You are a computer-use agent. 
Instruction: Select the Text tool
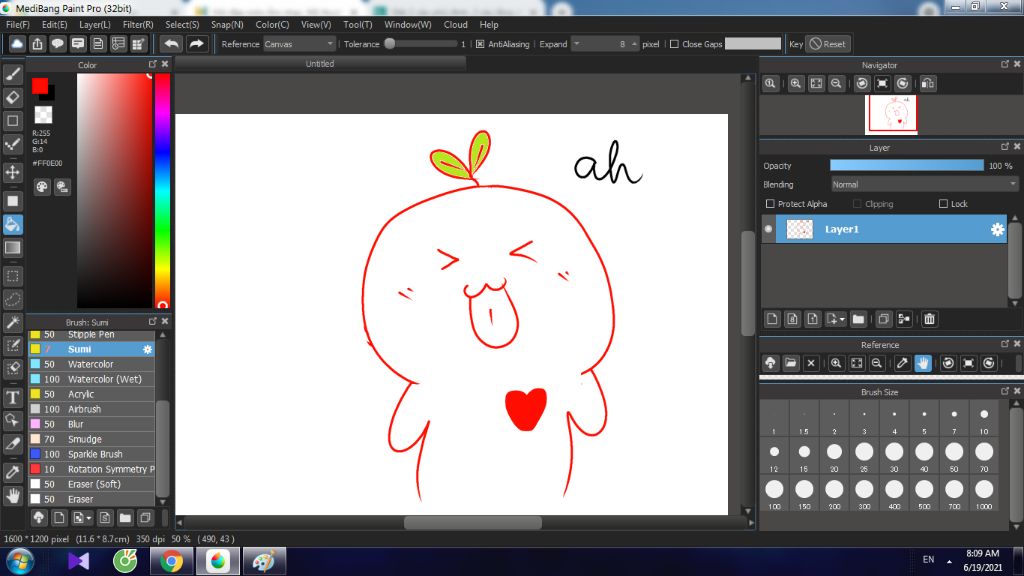click(x=12, y=397)
